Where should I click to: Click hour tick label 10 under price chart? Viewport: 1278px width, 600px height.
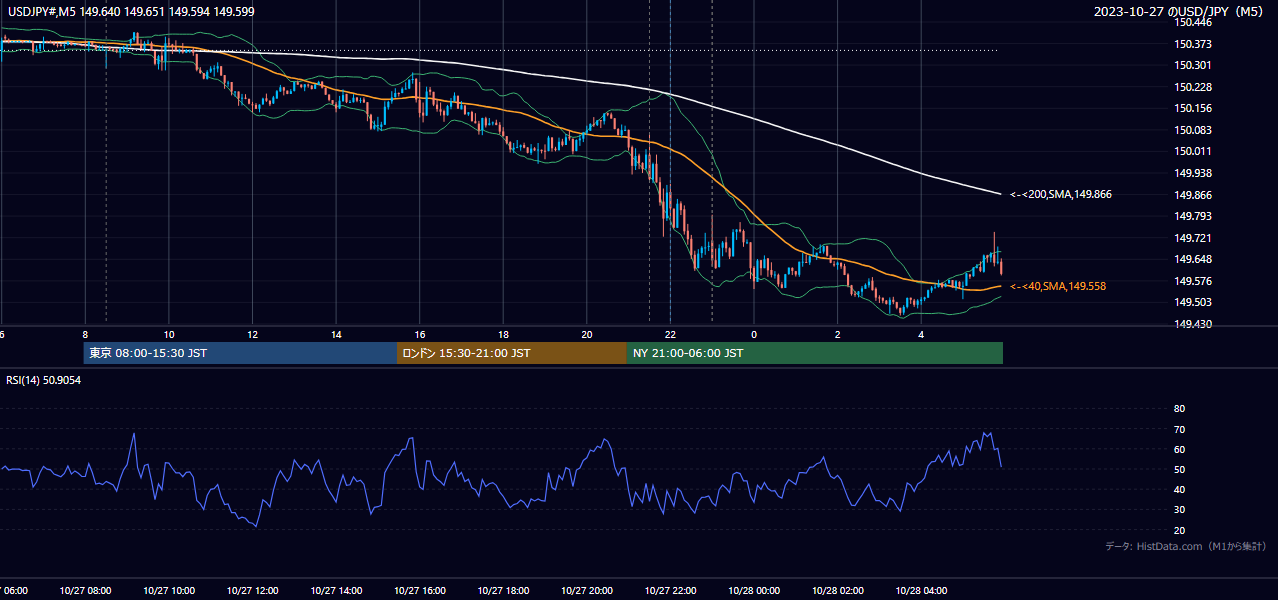(x=169, y=334)
